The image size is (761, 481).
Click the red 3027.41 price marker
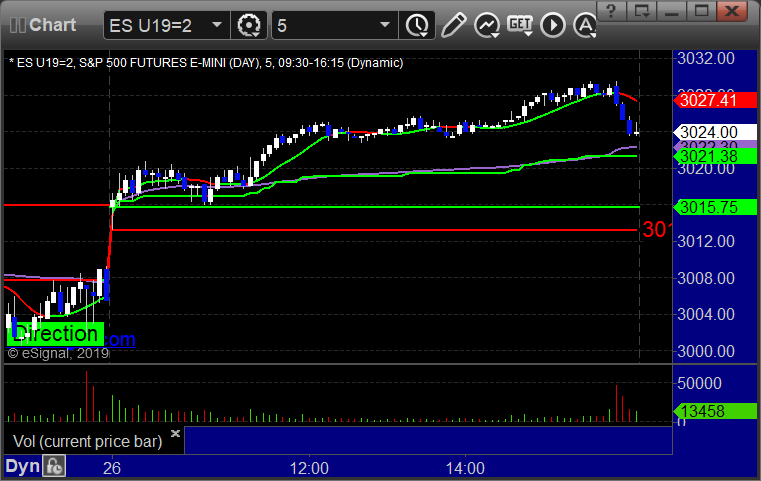(715, 100)
